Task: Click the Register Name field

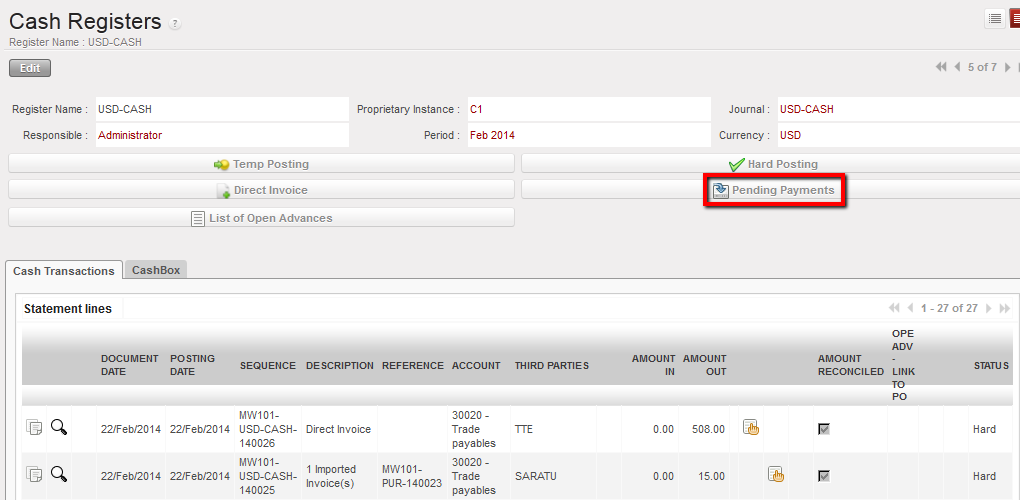Action: 222,109
